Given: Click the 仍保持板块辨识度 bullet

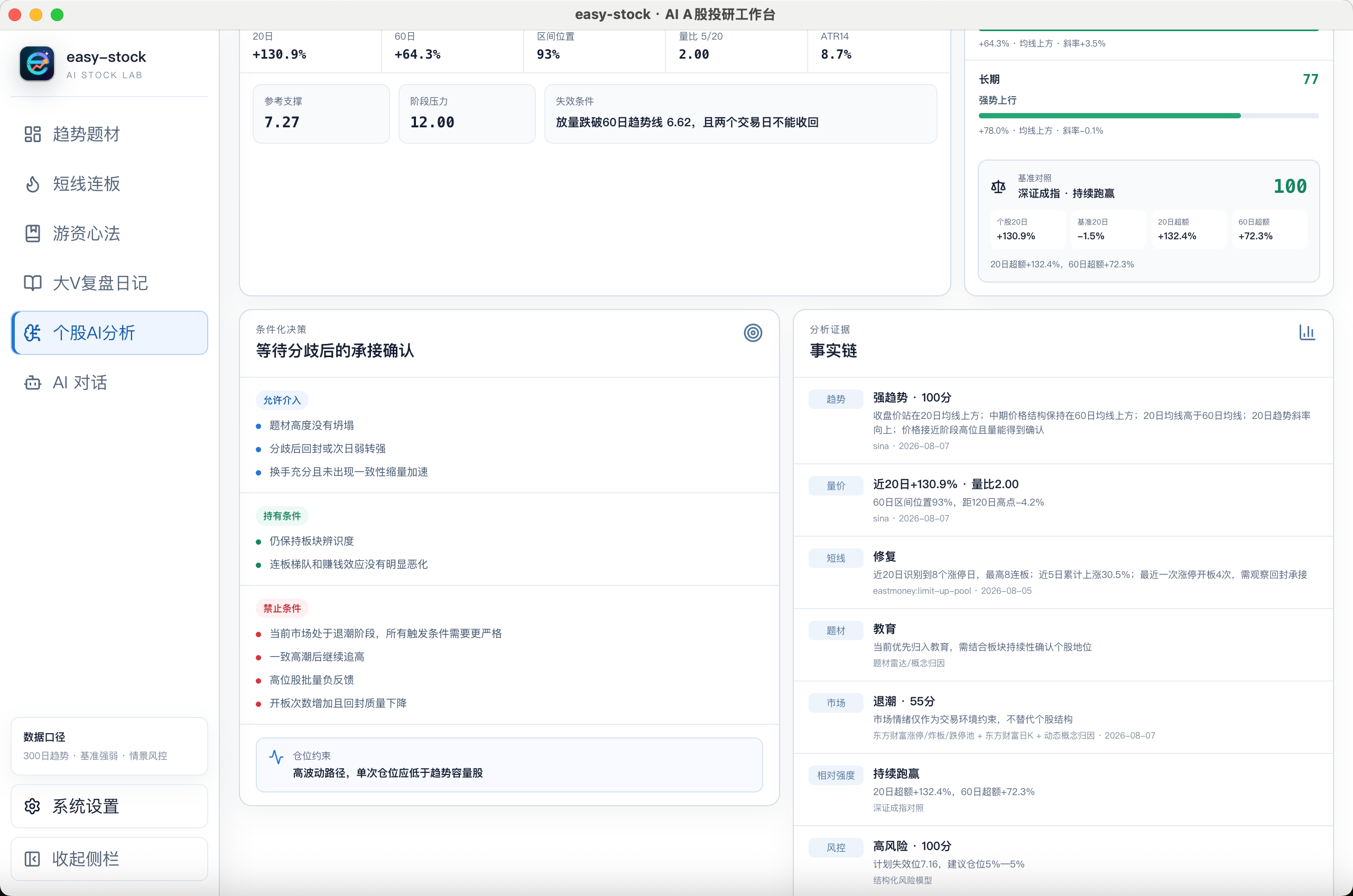Looking at the screenshot, I should tap(311, 540).
